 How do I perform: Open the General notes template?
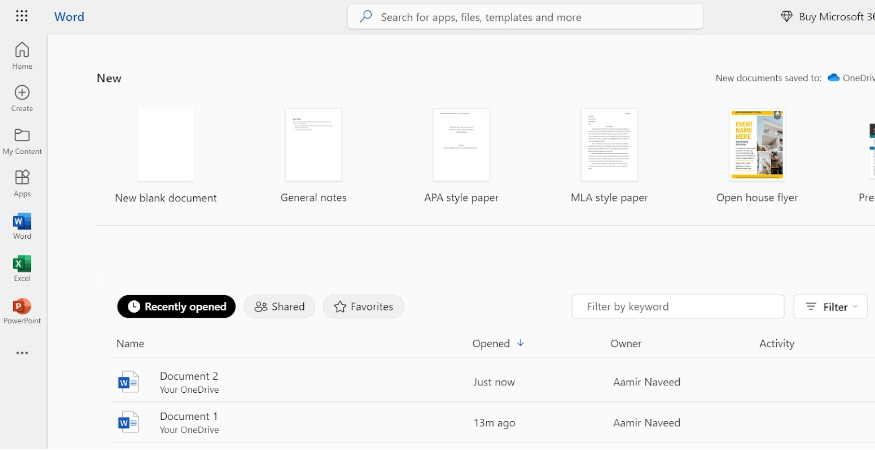click(313, 156)
